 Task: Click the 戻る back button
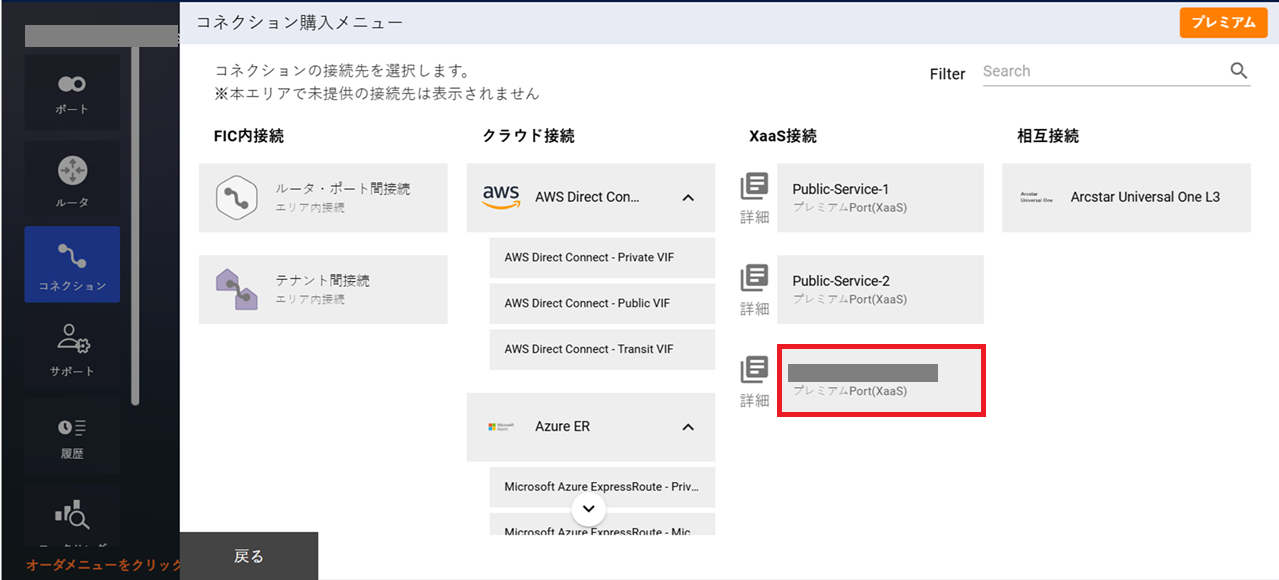tap(249, 556)
